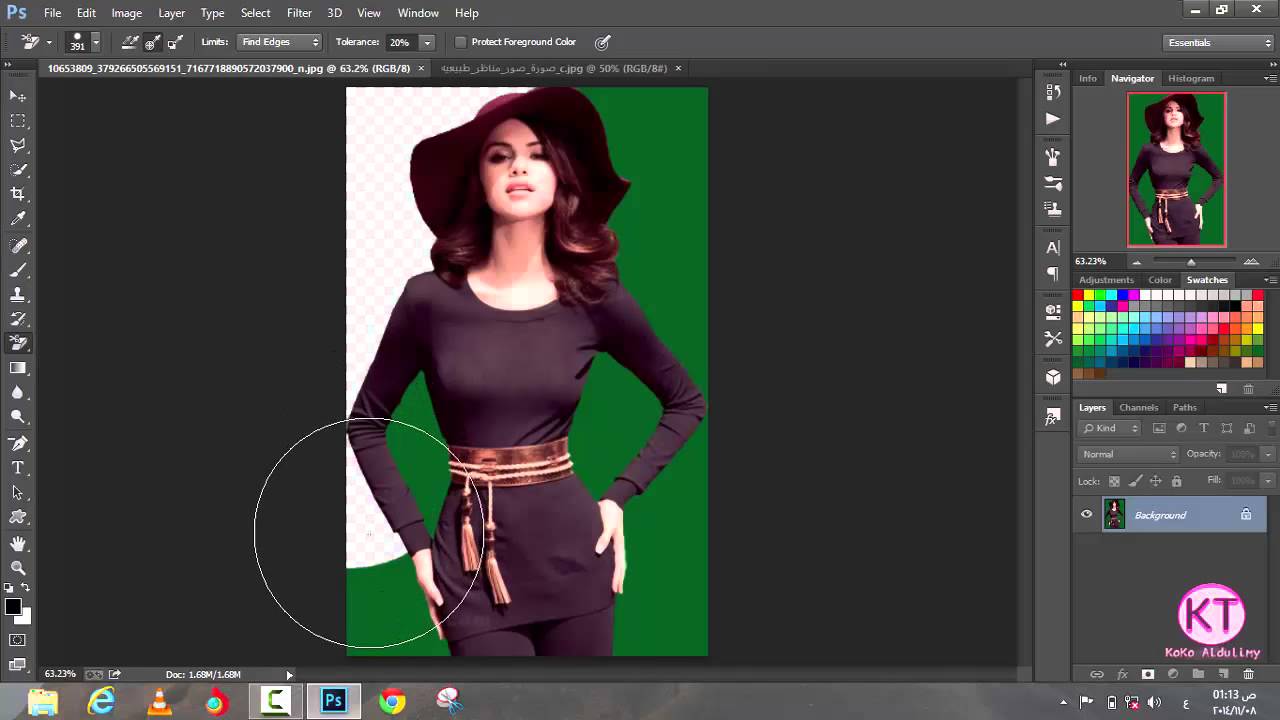
Task: Toggle sampling: once option
Action: click(x=152, y=42)
